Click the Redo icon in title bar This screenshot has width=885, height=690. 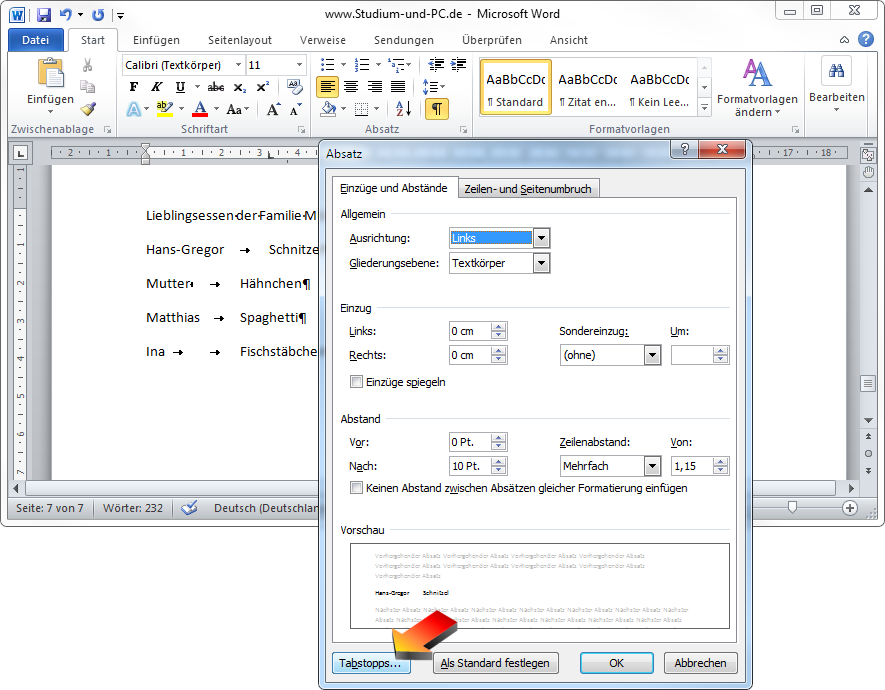[x=98, y=15]
